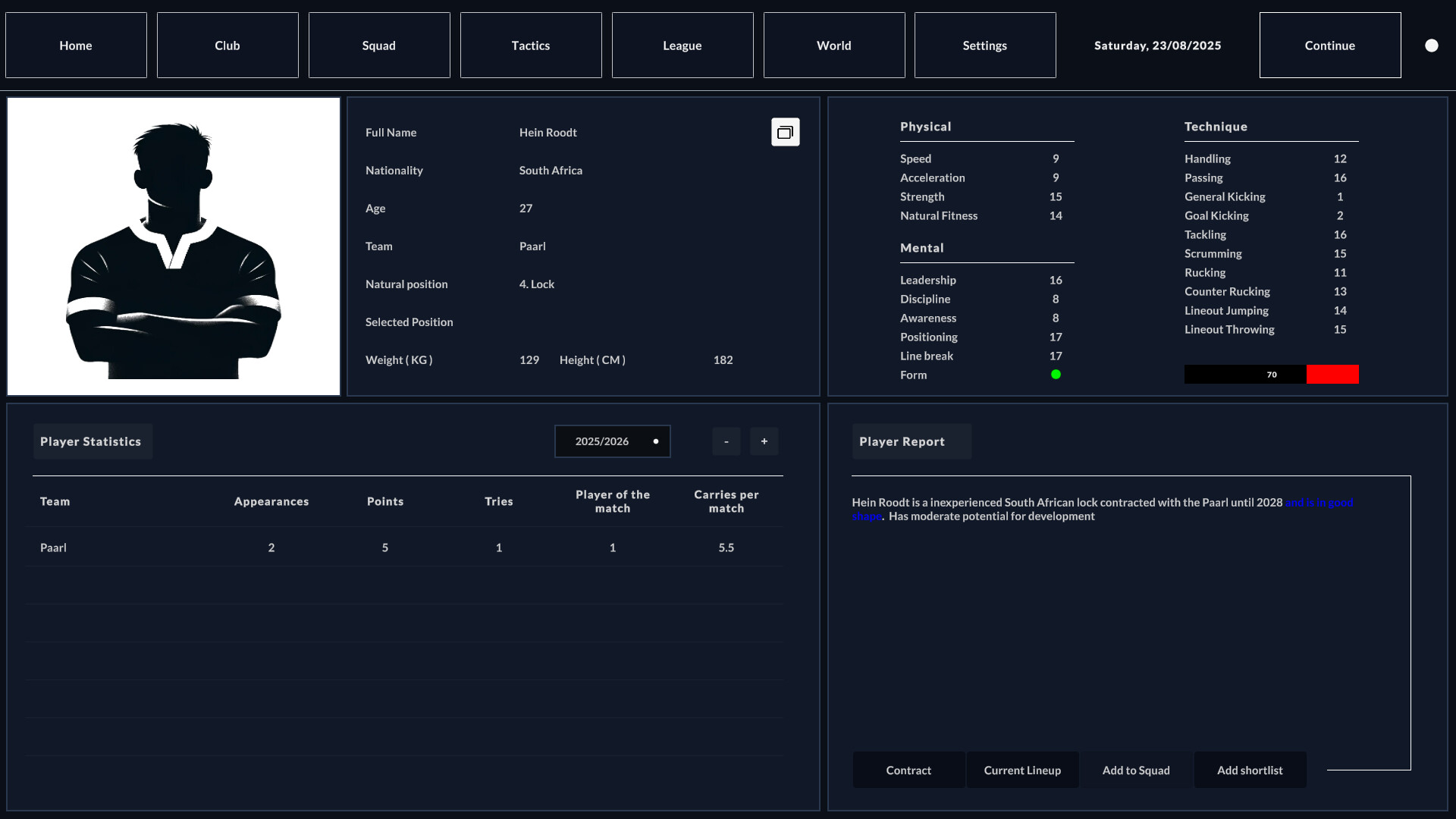Open the Settings menu
The height and width of the screenshot is (819, 1456).
coord(984,45)
